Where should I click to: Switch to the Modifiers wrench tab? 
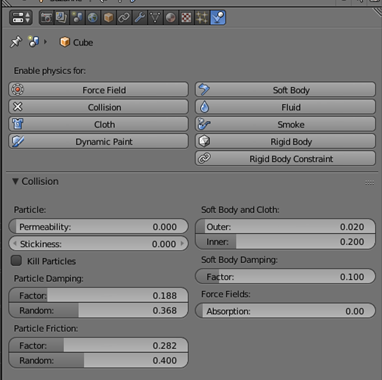pyautogui.click(x=139, y=18)
